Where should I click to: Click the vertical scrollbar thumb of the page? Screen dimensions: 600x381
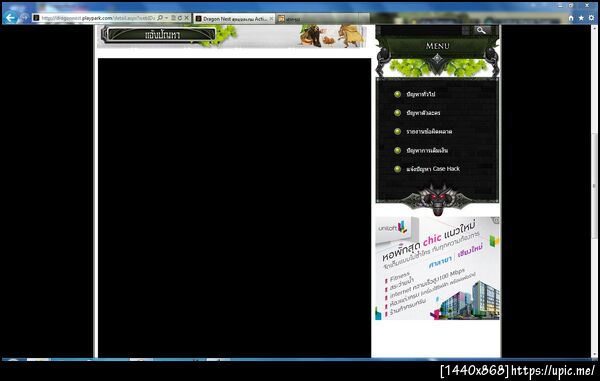[595, 186]
